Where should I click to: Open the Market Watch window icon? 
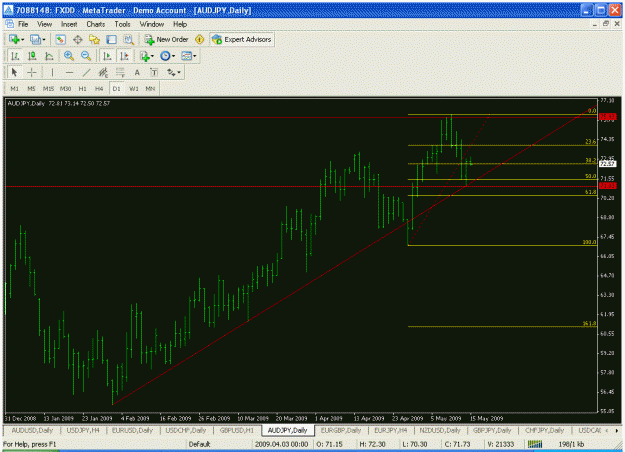60,39
